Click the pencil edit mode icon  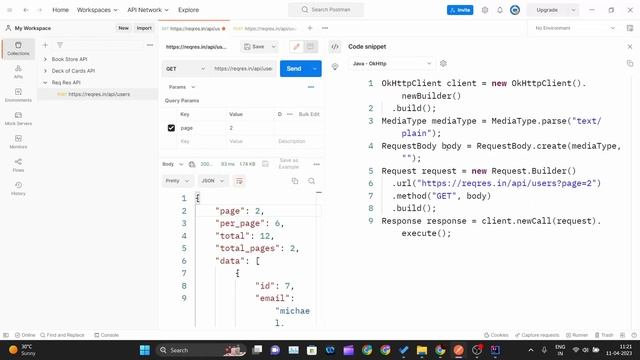(296, 47)
